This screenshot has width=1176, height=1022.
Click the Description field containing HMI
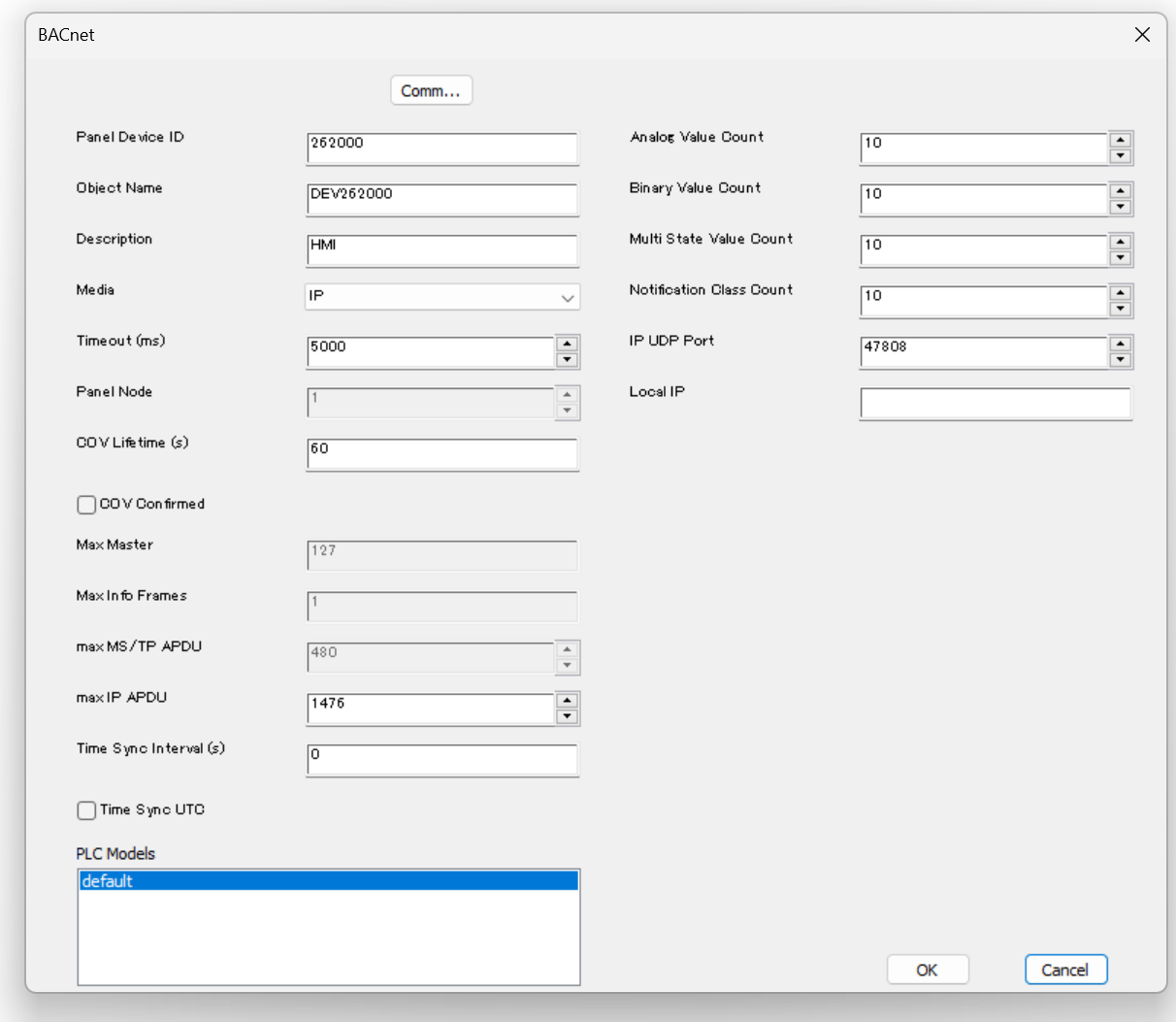[442, 250]
